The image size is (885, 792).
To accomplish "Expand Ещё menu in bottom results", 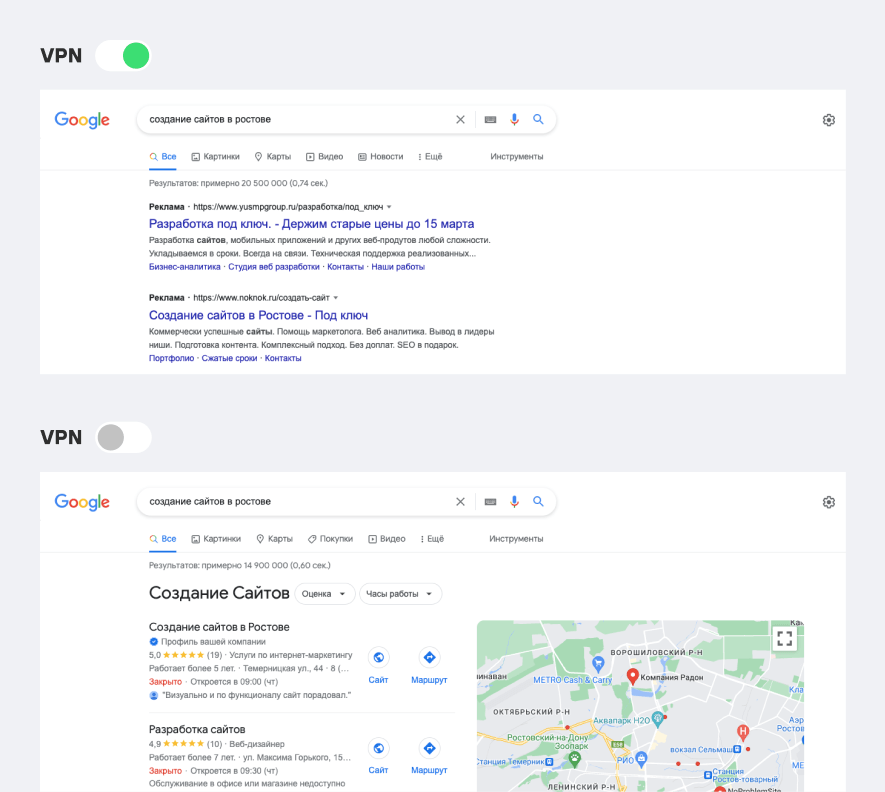I will click(432, 539).
